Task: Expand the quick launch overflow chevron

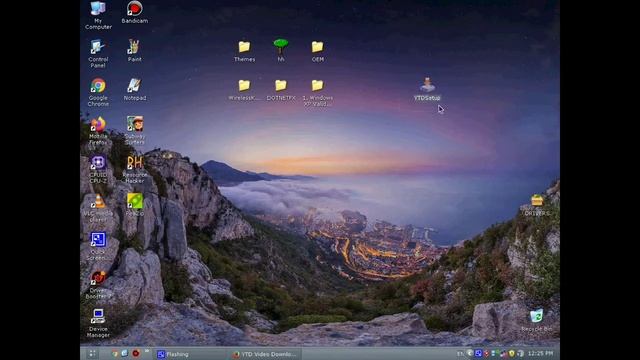Action: (x=147, y=351)
